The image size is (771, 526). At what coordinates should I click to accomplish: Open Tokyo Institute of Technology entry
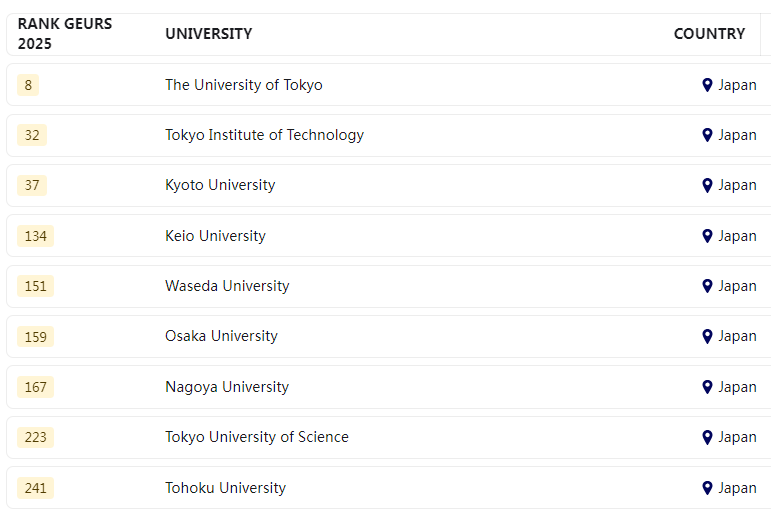264,135
